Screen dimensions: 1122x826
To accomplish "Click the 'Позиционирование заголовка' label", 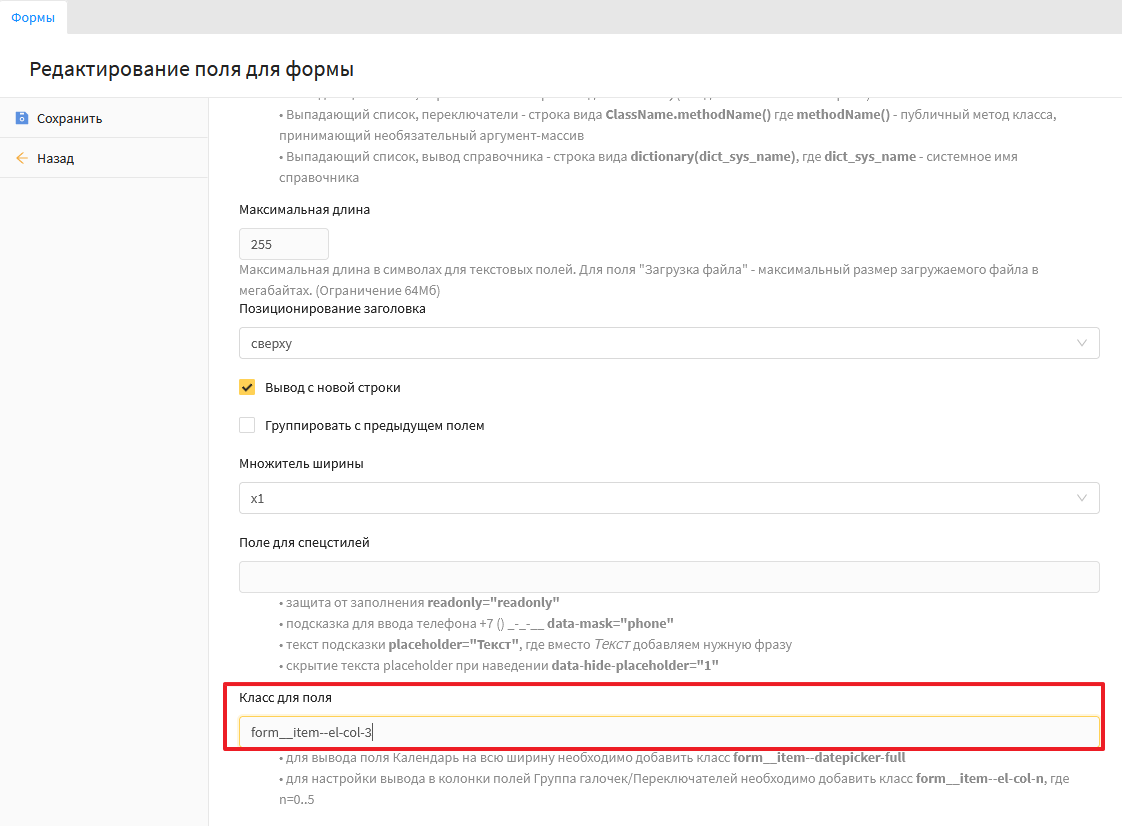I will click(x=332, y=309).
